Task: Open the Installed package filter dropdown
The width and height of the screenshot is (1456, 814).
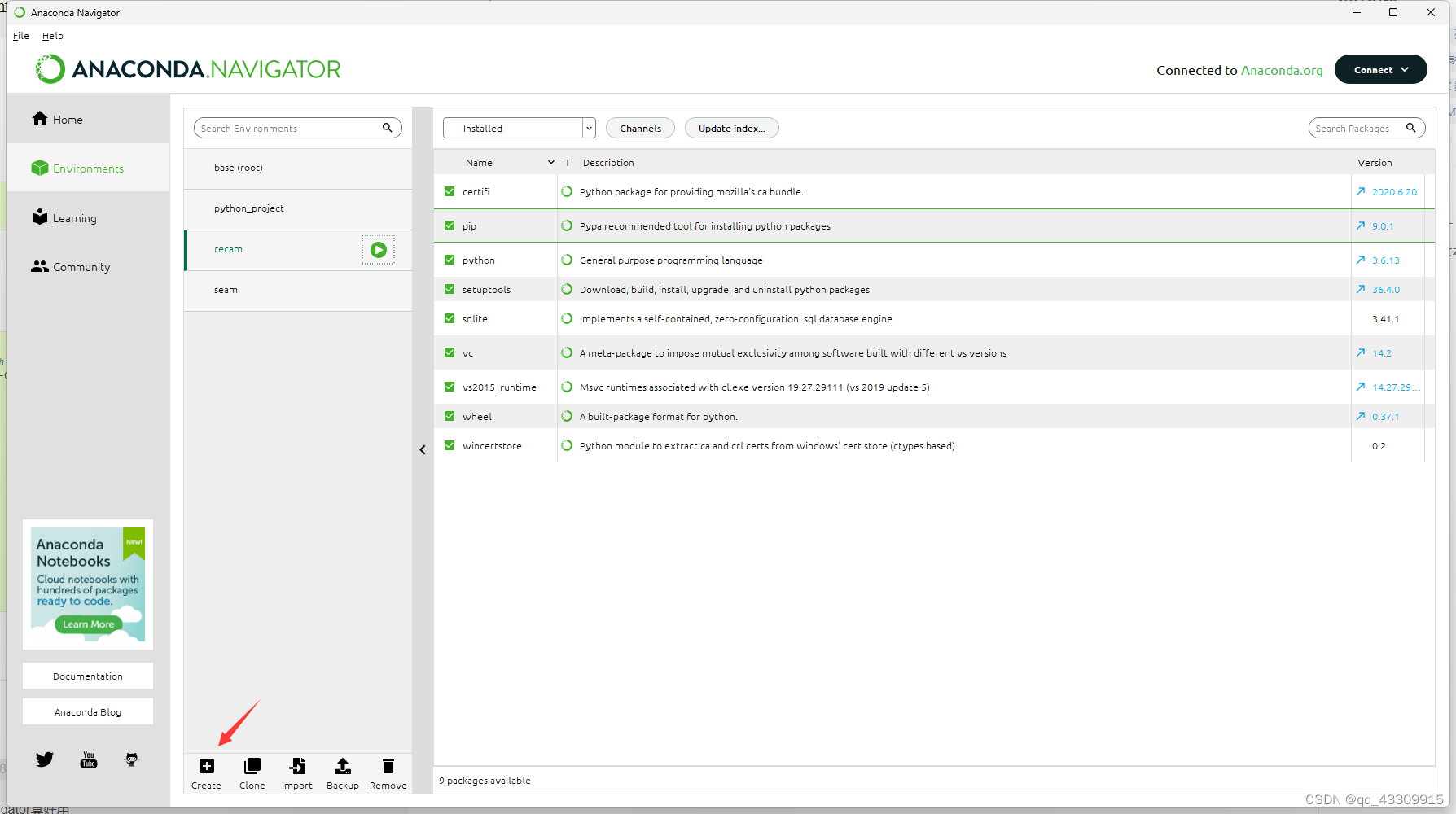Action: [x=520, y=128]
